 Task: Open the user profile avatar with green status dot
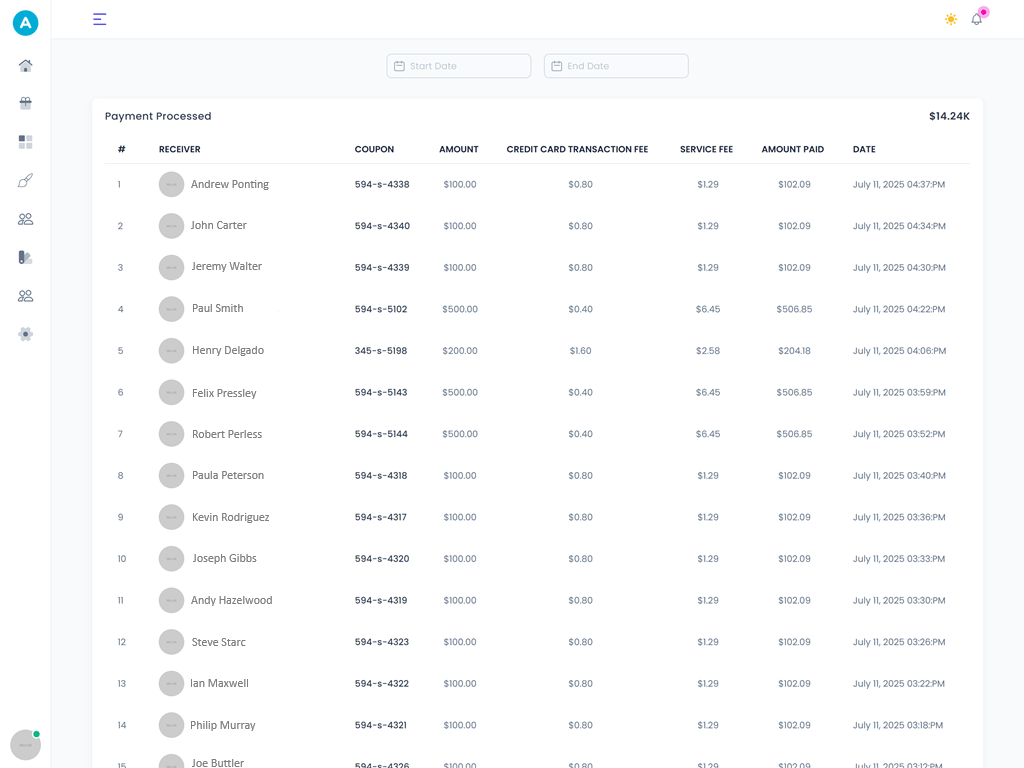click(25, 745)
